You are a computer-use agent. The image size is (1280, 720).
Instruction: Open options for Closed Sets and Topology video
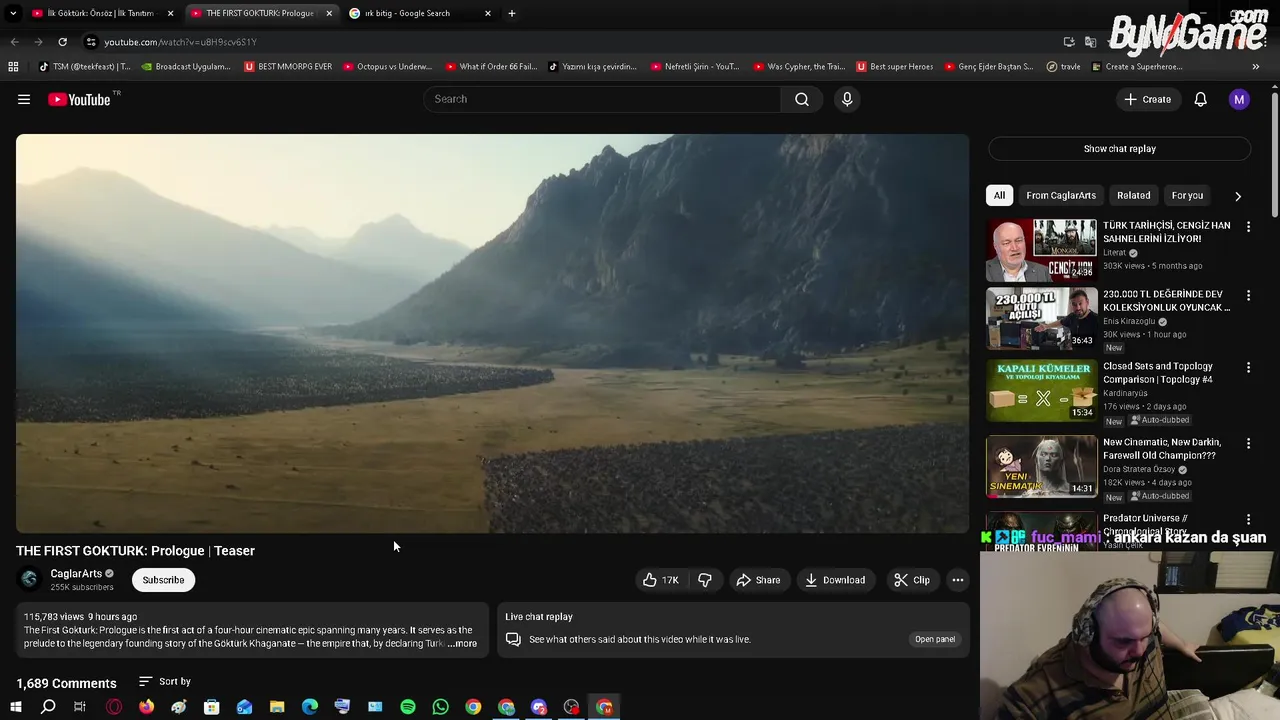coord(1248,368)
